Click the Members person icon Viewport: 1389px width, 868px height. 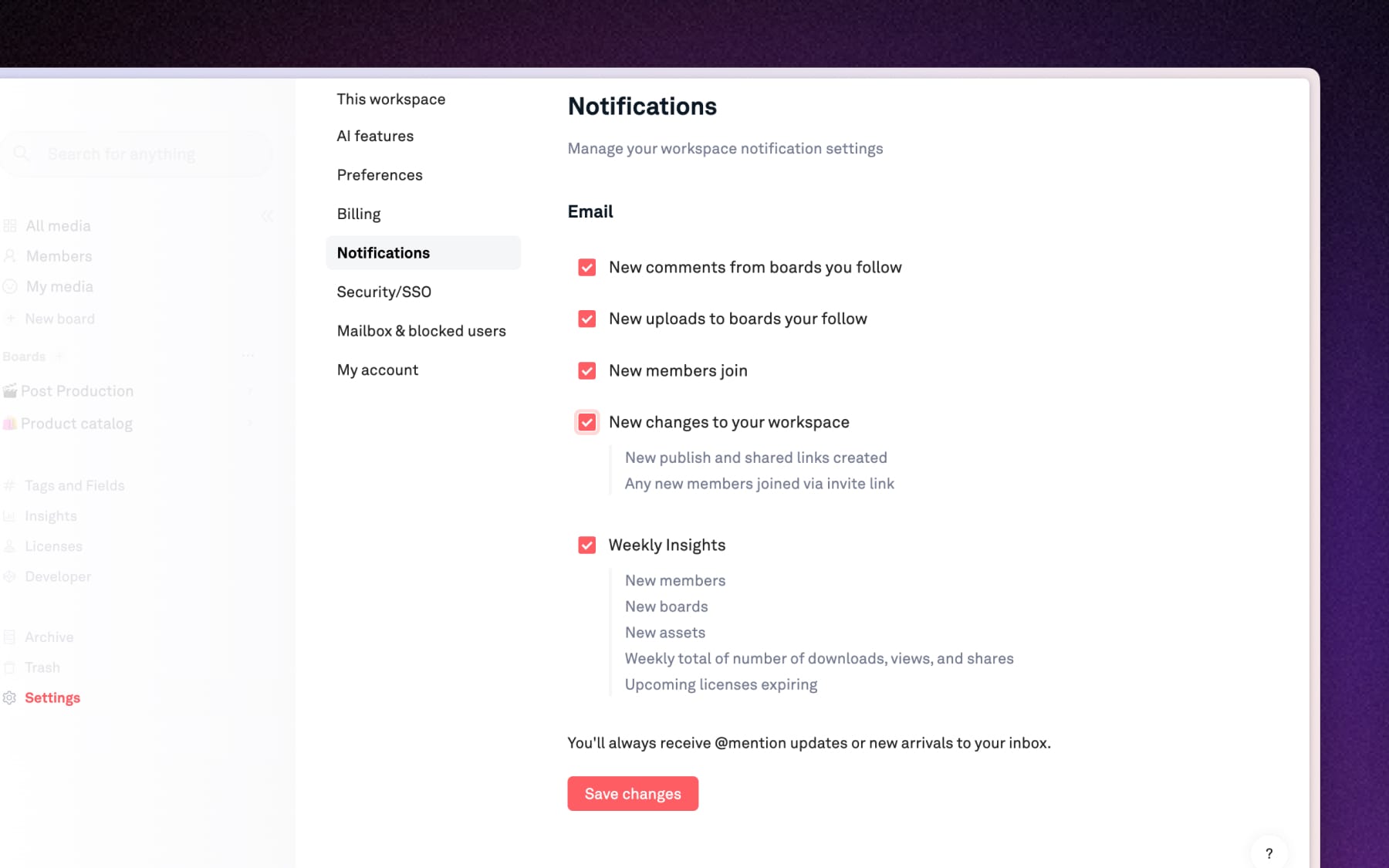[10, 256]
